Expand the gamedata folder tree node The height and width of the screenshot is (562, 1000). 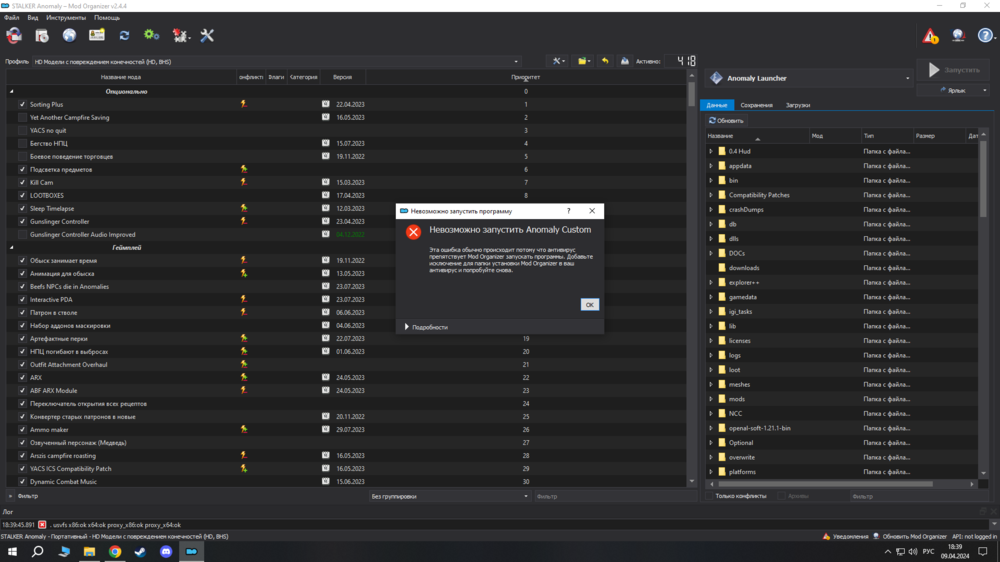tap(711, 297)
